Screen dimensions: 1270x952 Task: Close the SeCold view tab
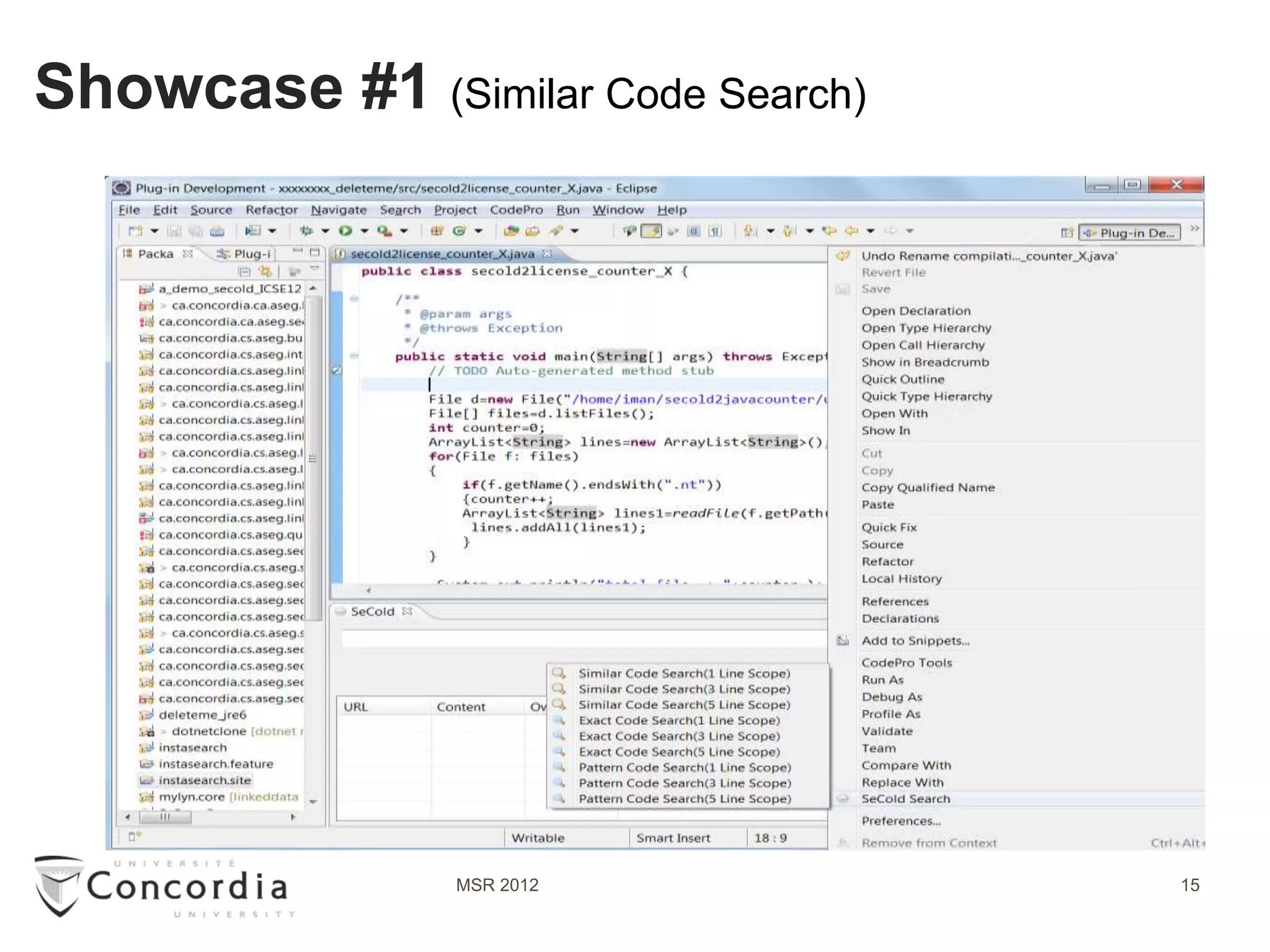click(407, 611)
